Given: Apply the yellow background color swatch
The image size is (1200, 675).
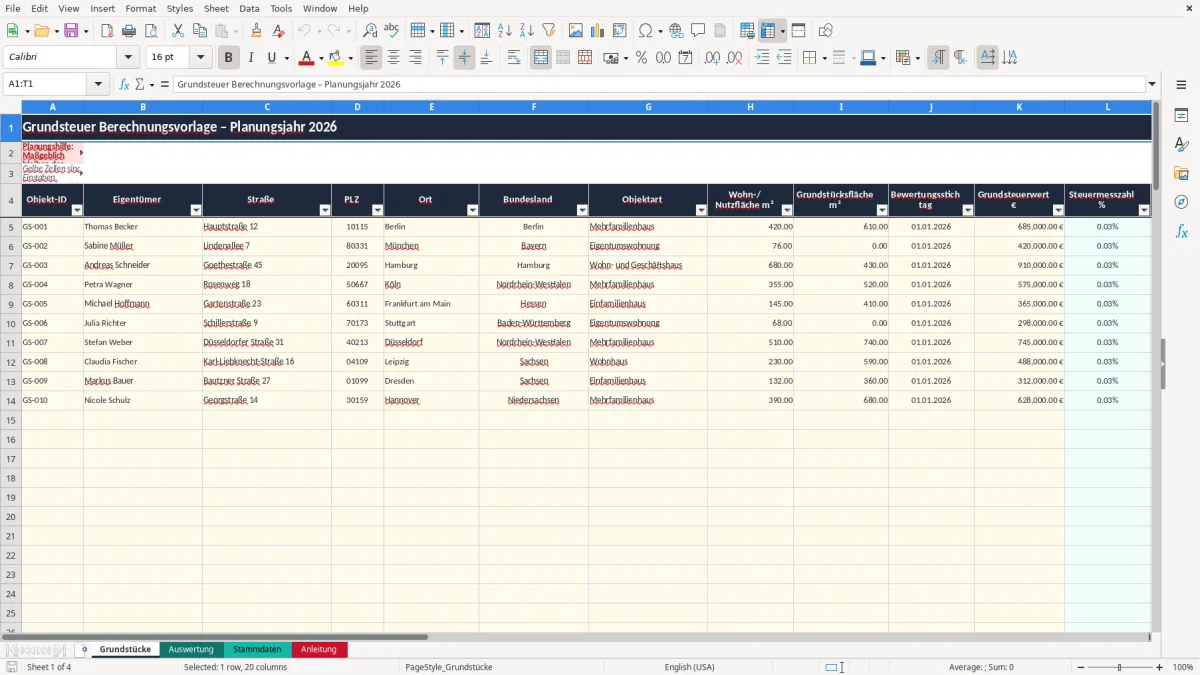Looking at the screenshot, I should pyautogui.click(x=335, y=58).
